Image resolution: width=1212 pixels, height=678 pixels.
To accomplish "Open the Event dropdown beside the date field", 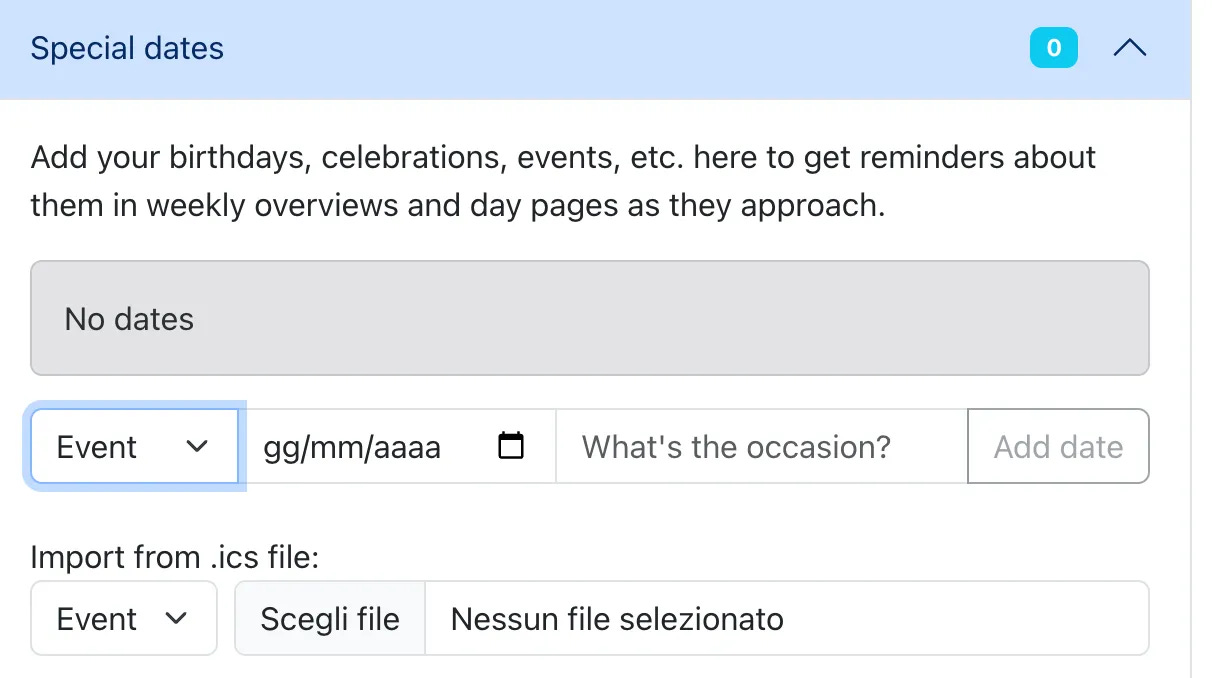I will [134, 446].
